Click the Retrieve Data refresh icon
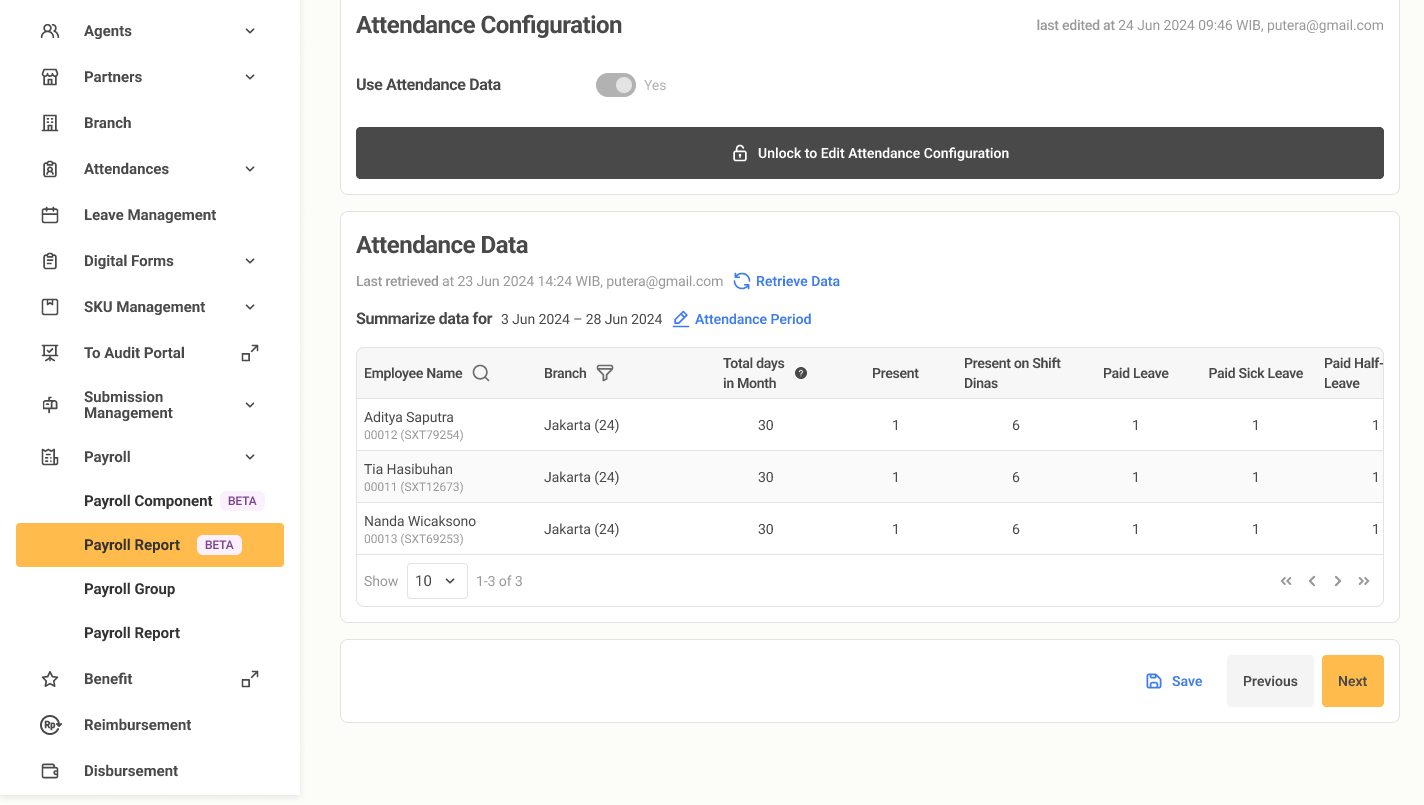The image size is (1424, 805). (x=742, y=281)
